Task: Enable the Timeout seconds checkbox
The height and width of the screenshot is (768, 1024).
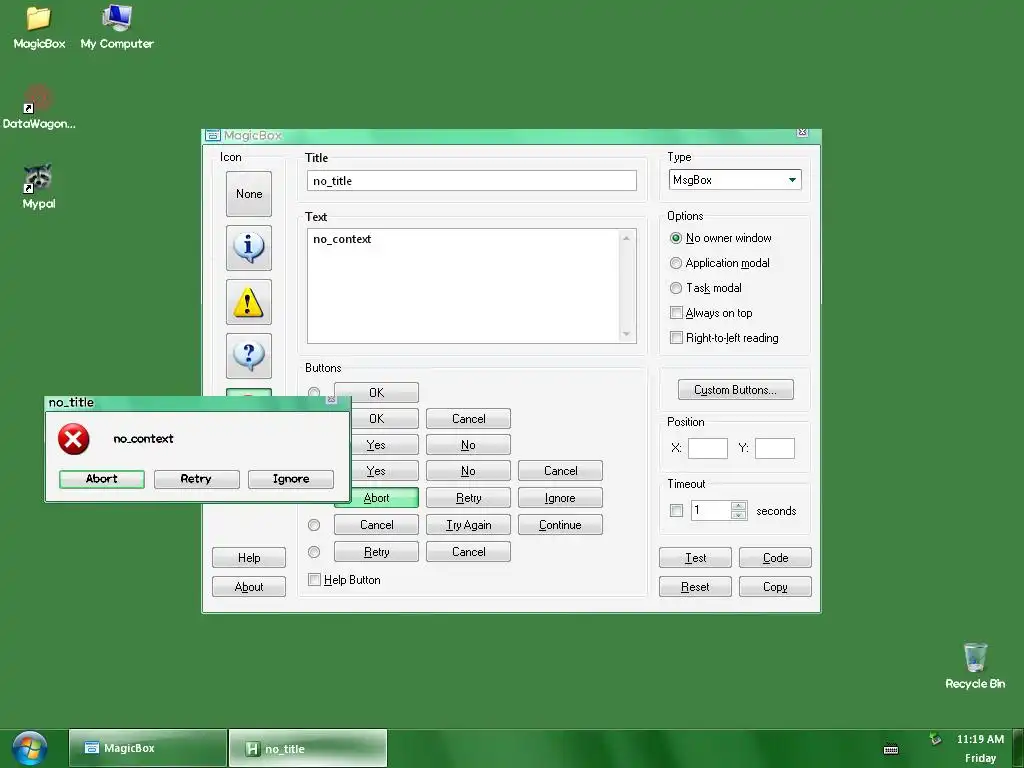Action: tap(677, 511)
